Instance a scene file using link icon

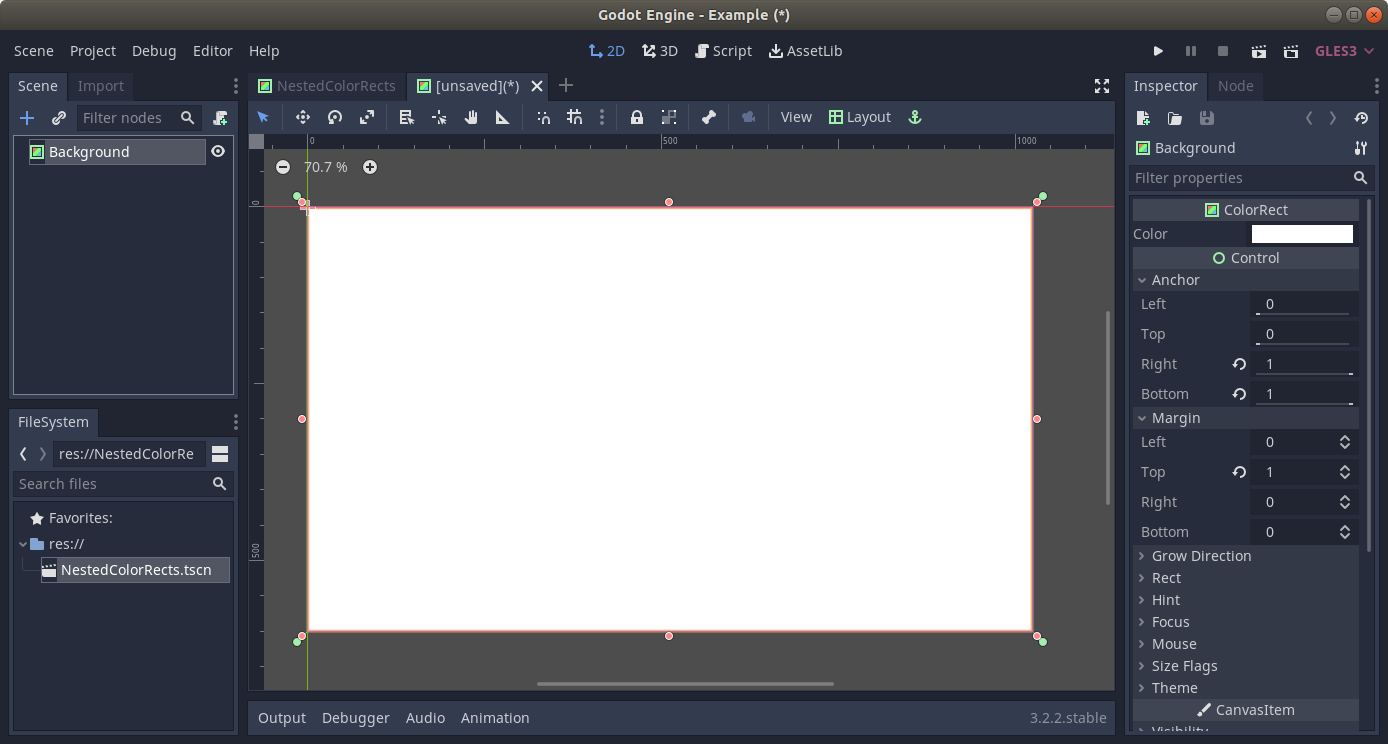click(x=59, y=118)
